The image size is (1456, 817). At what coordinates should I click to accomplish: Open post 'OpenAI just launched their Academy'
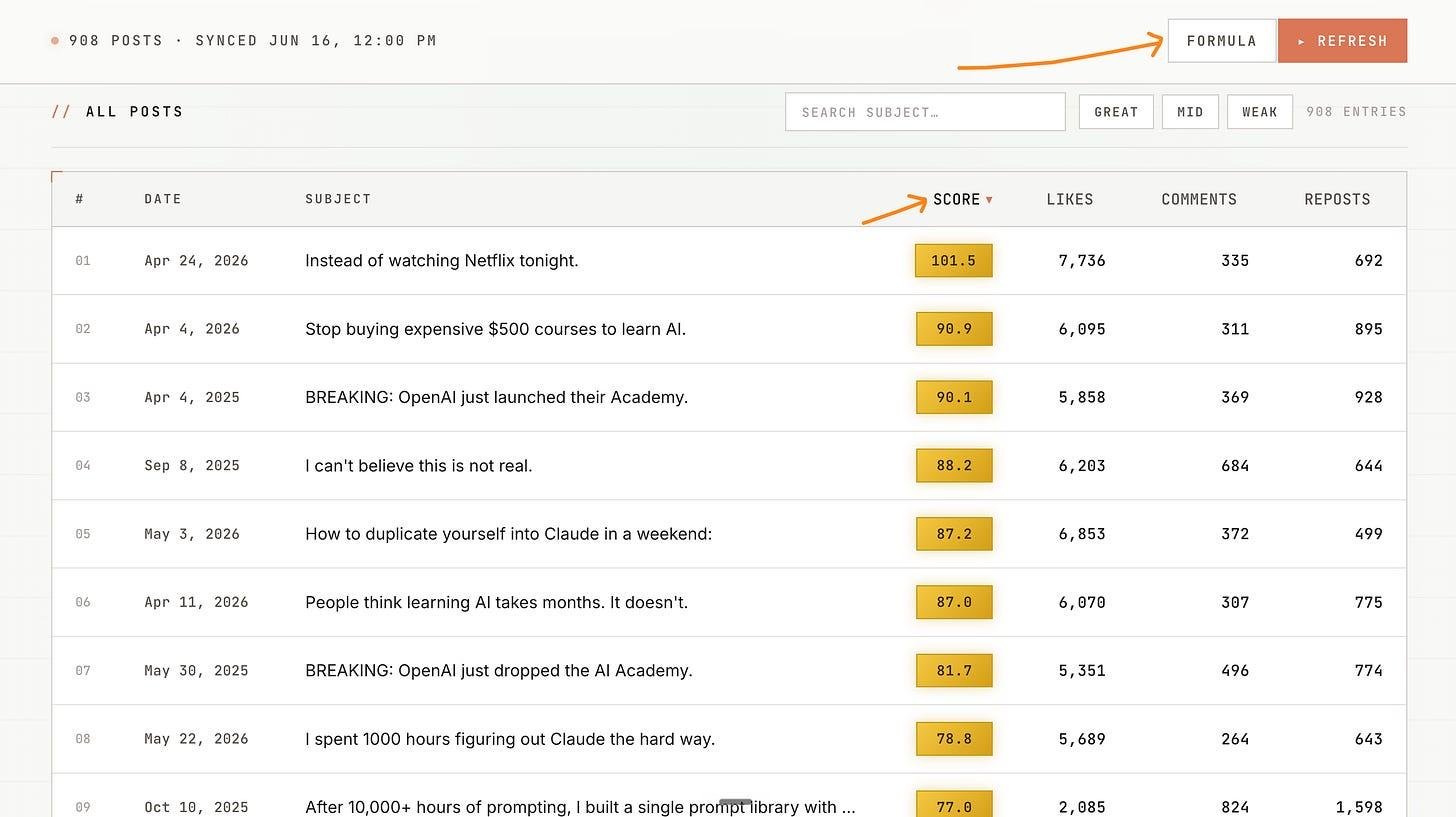pos(496,397)
